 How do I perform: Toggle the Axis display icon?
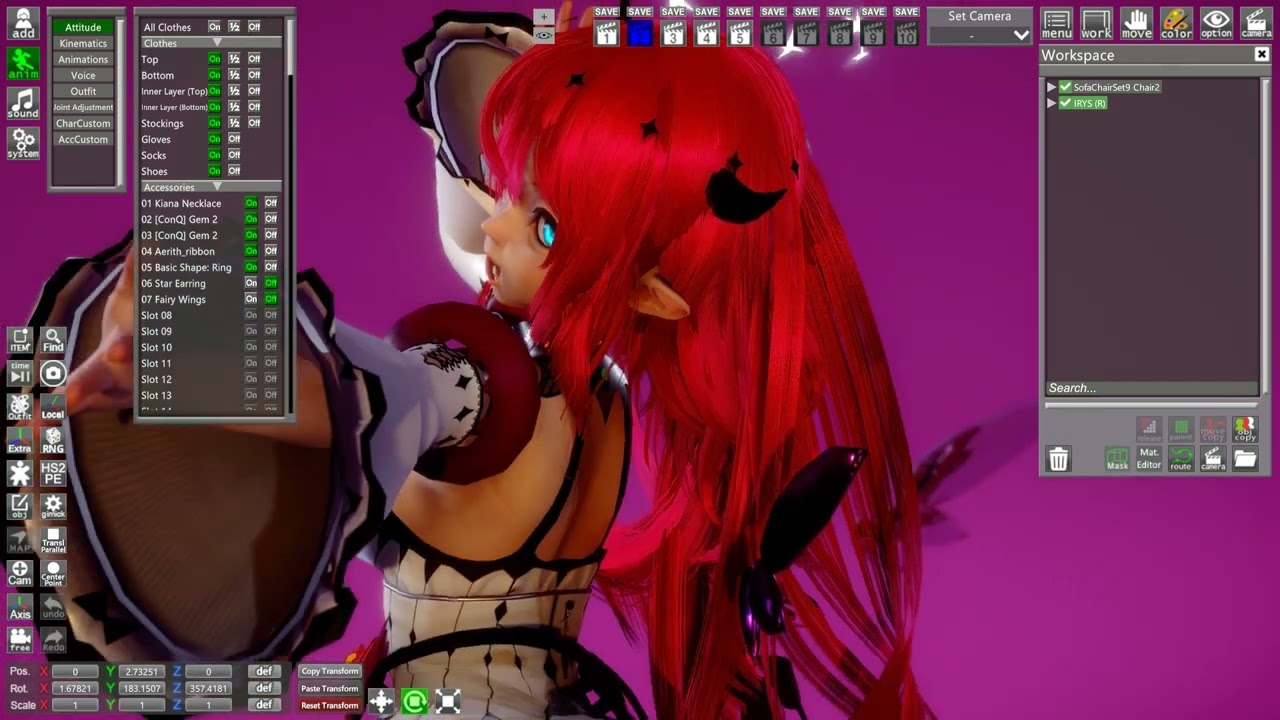20,606
